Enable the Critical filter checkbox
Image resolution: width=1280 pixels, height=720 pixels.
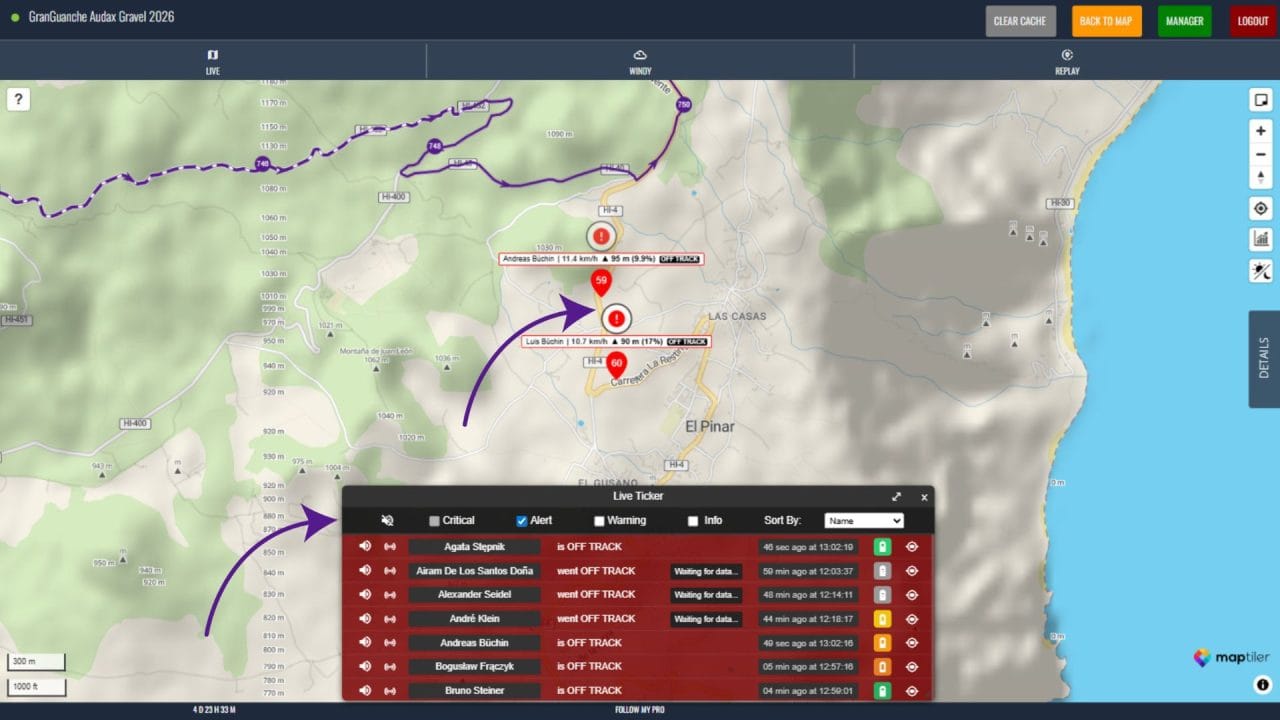434,521
